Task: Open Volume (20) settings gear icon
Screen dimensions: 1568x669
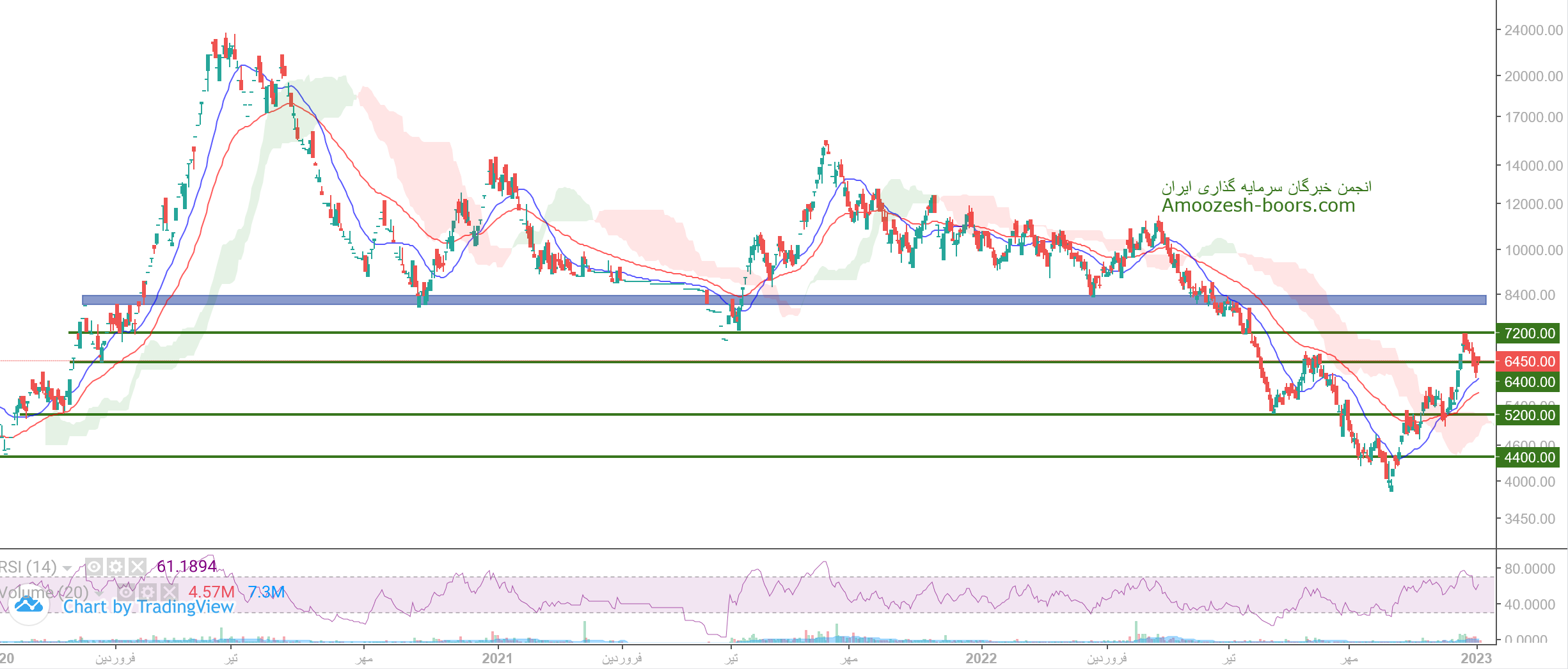Action: [148, 592]
